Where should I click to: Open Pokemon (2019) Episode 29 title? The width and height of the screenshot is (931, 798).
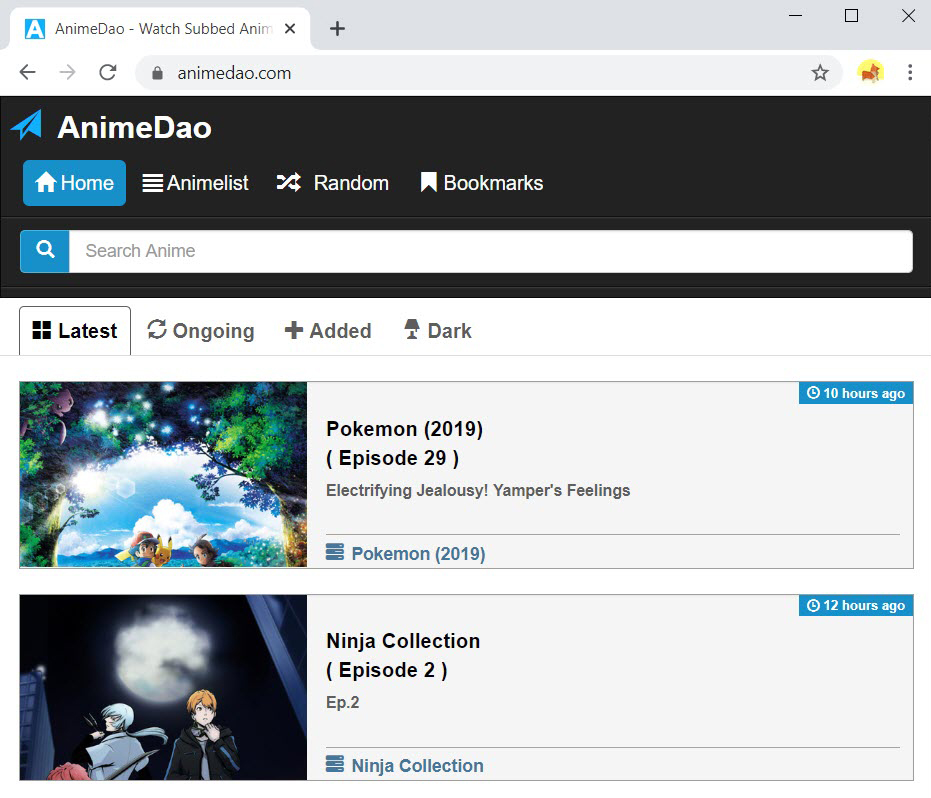404,444
